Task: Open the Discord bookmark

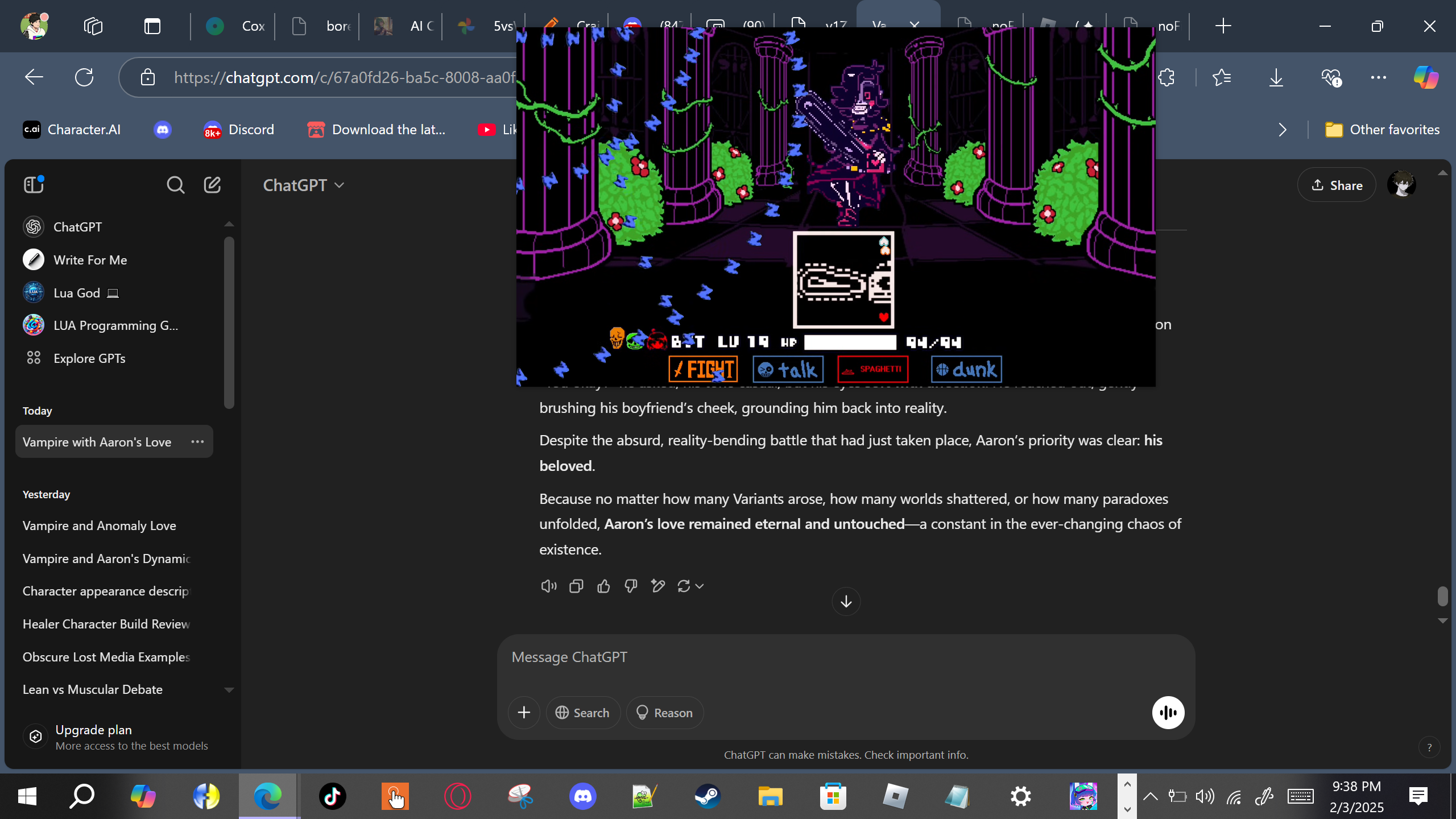Action: (239, 130)
